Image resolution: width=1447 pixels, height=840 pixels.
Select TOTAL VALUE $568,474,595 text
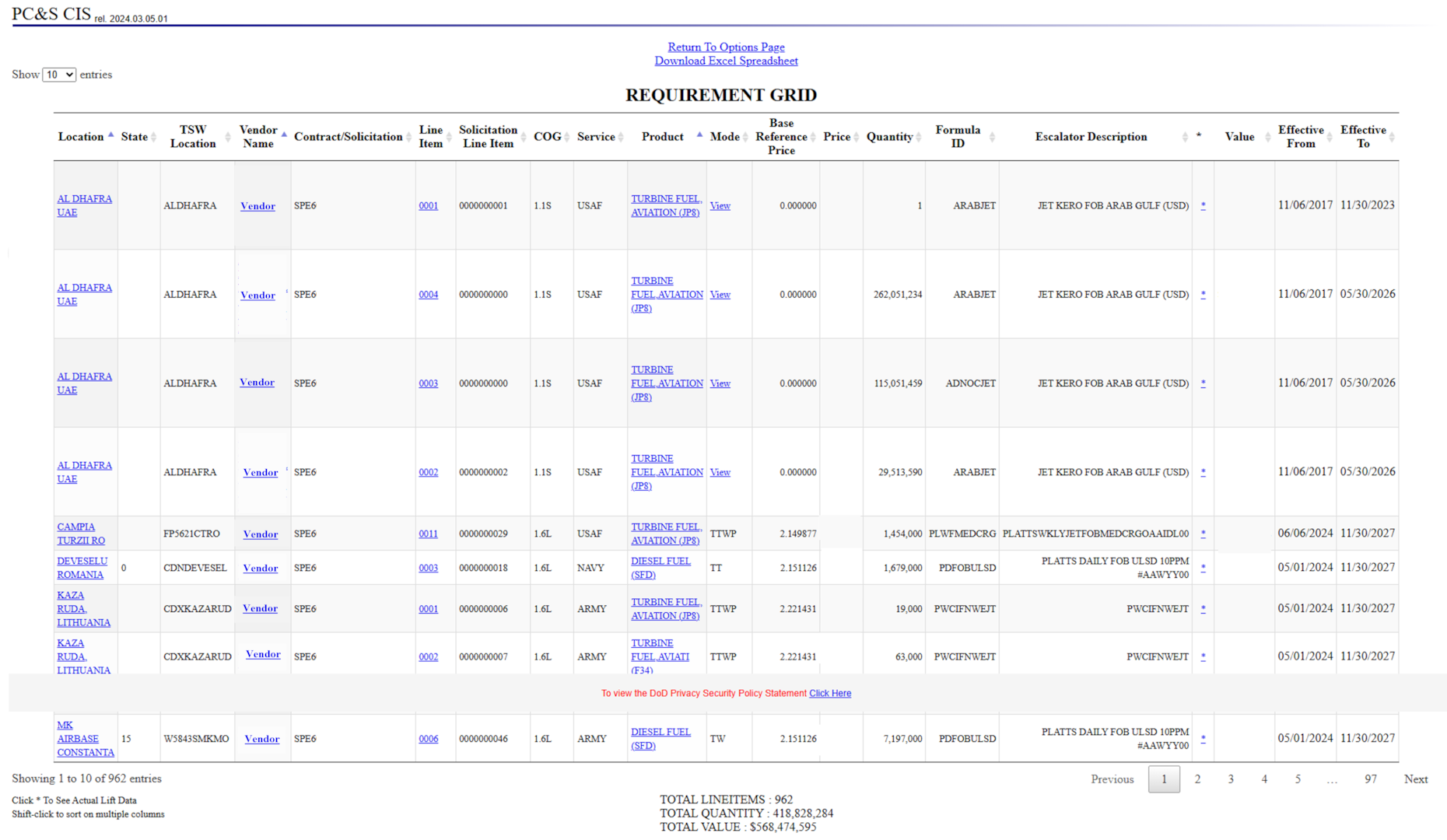point(738,828)
